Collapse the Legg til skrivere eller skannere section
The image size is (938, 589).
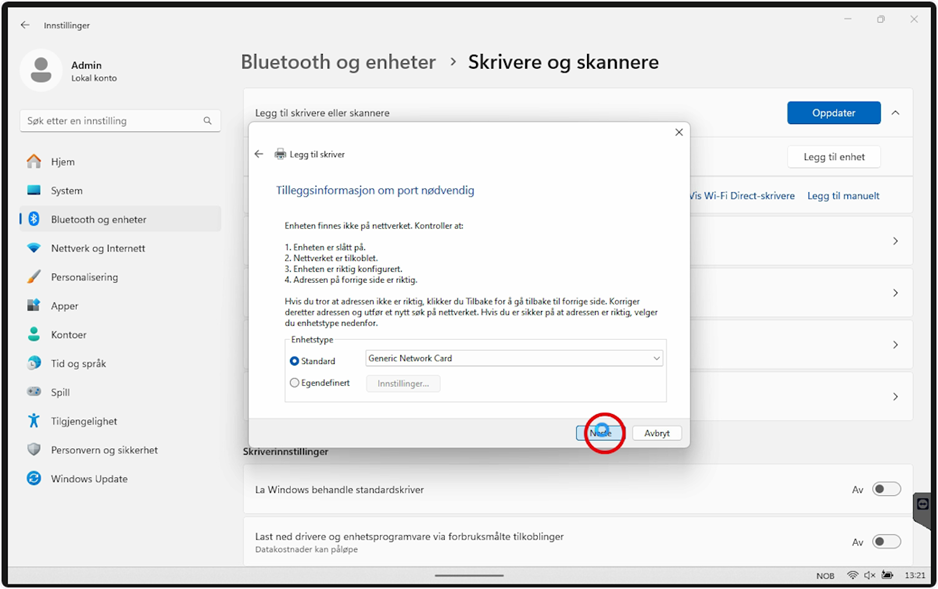coord(896,113)
